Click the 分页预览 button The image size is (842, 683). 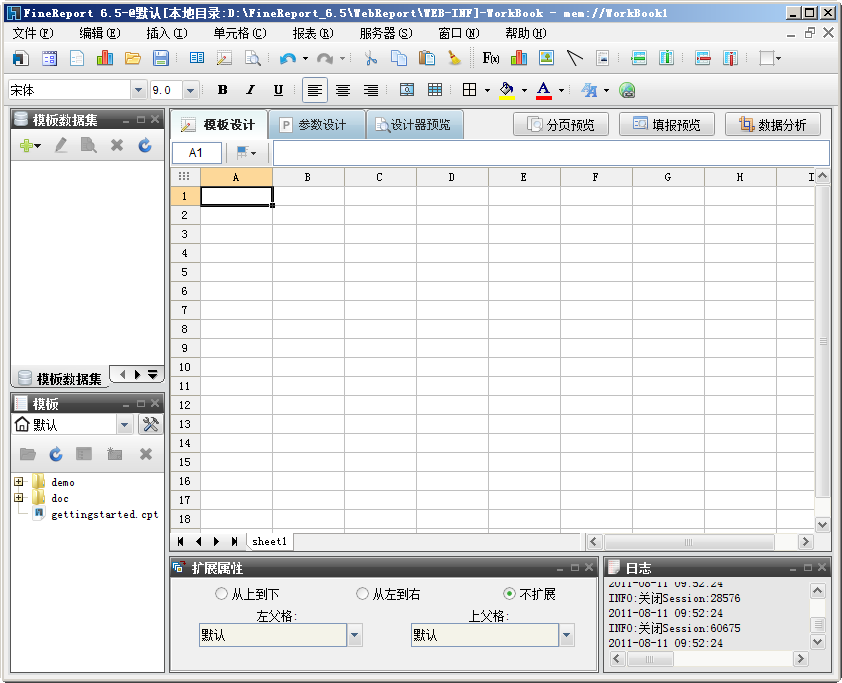[x=561, y=125]
